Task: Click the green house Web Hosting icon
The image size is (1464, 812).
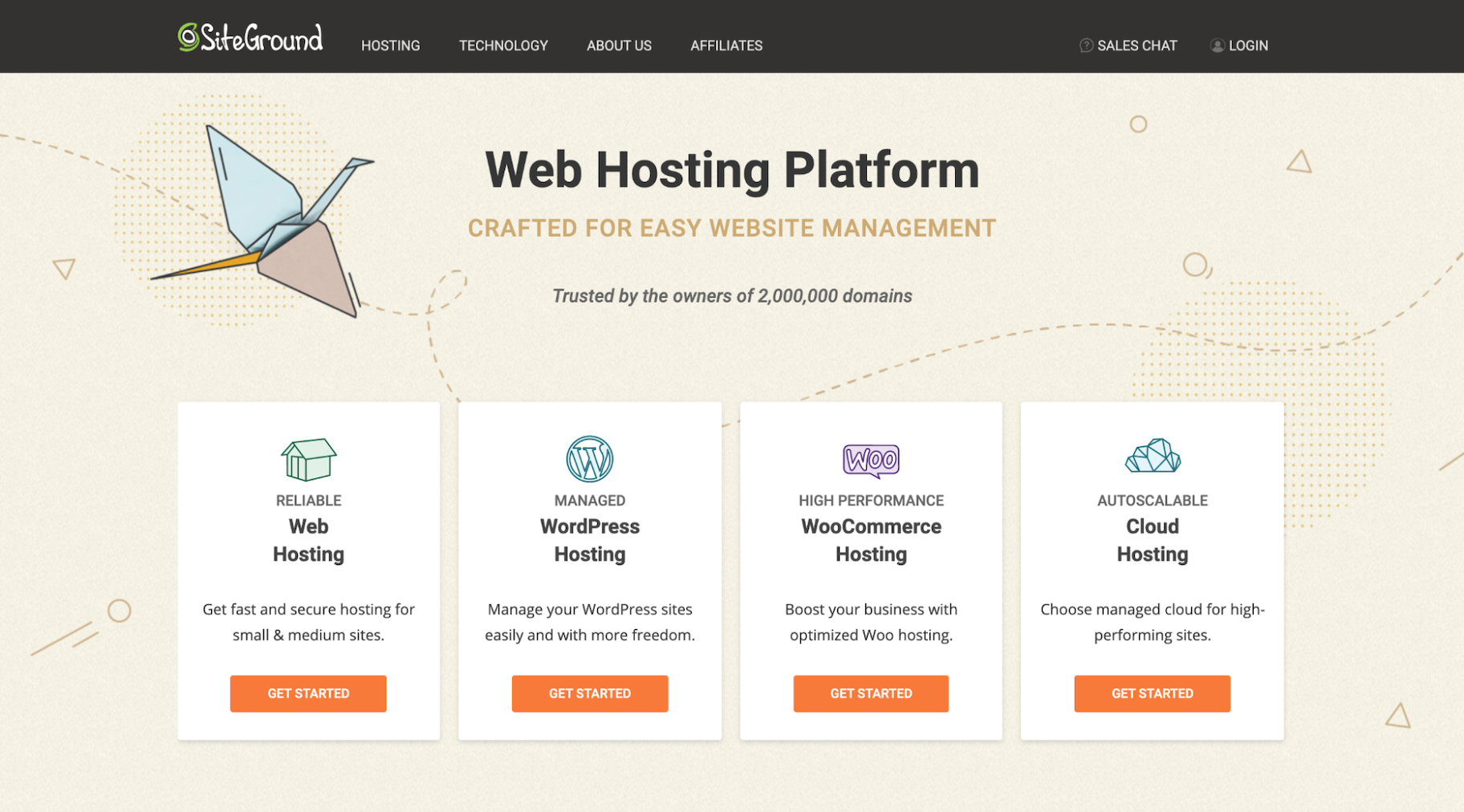Action: (308, 459)
